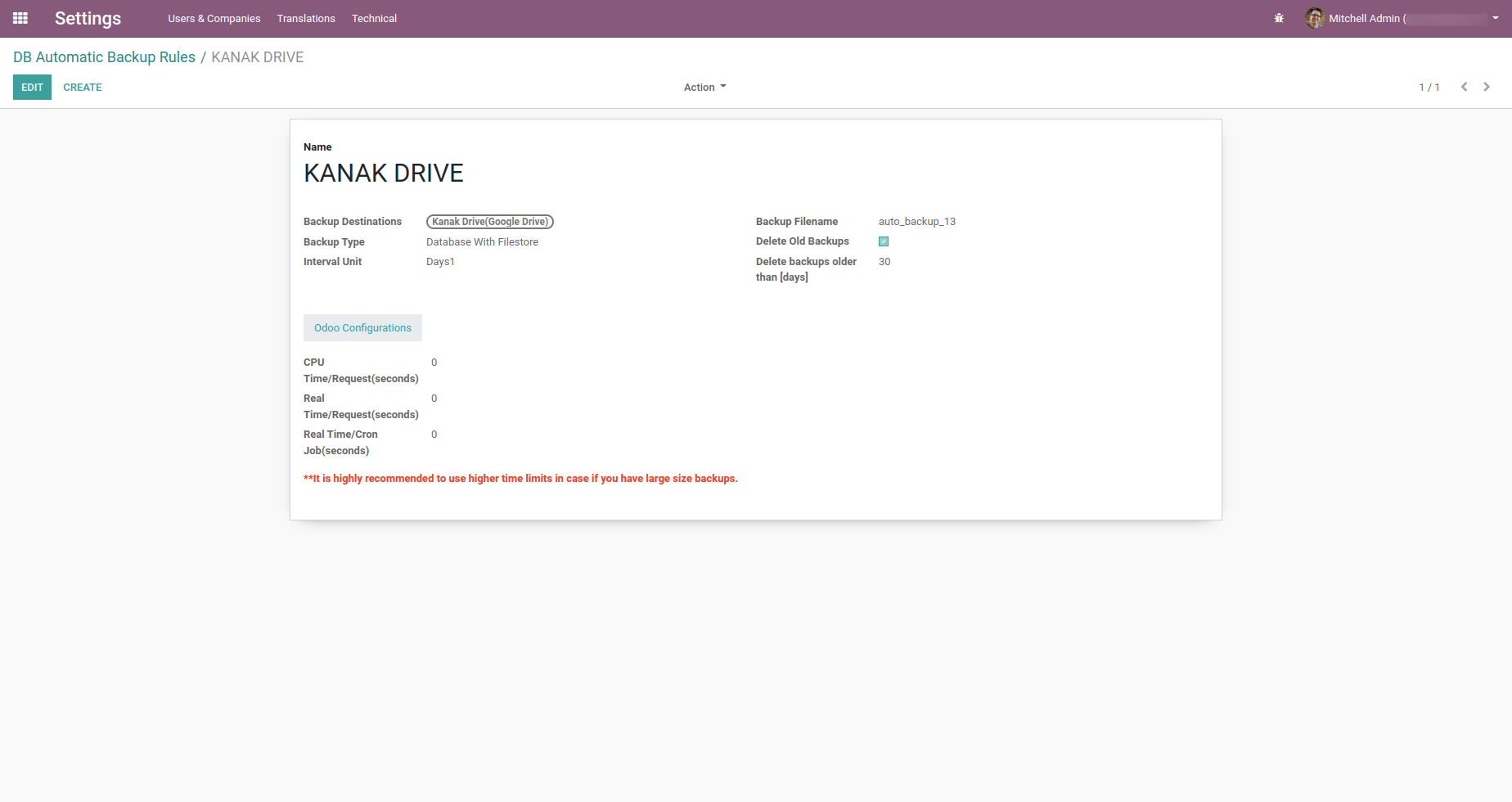
Task: Click the KANAK DRIVE record title
Action: (x=384, y=173)
